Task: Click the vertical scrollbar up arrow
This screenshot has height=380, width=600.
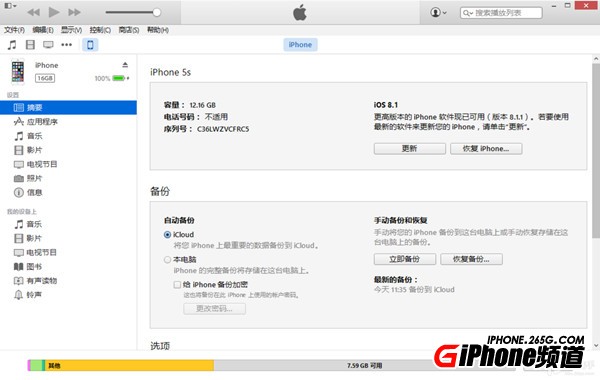Action: tap(596, 59)
